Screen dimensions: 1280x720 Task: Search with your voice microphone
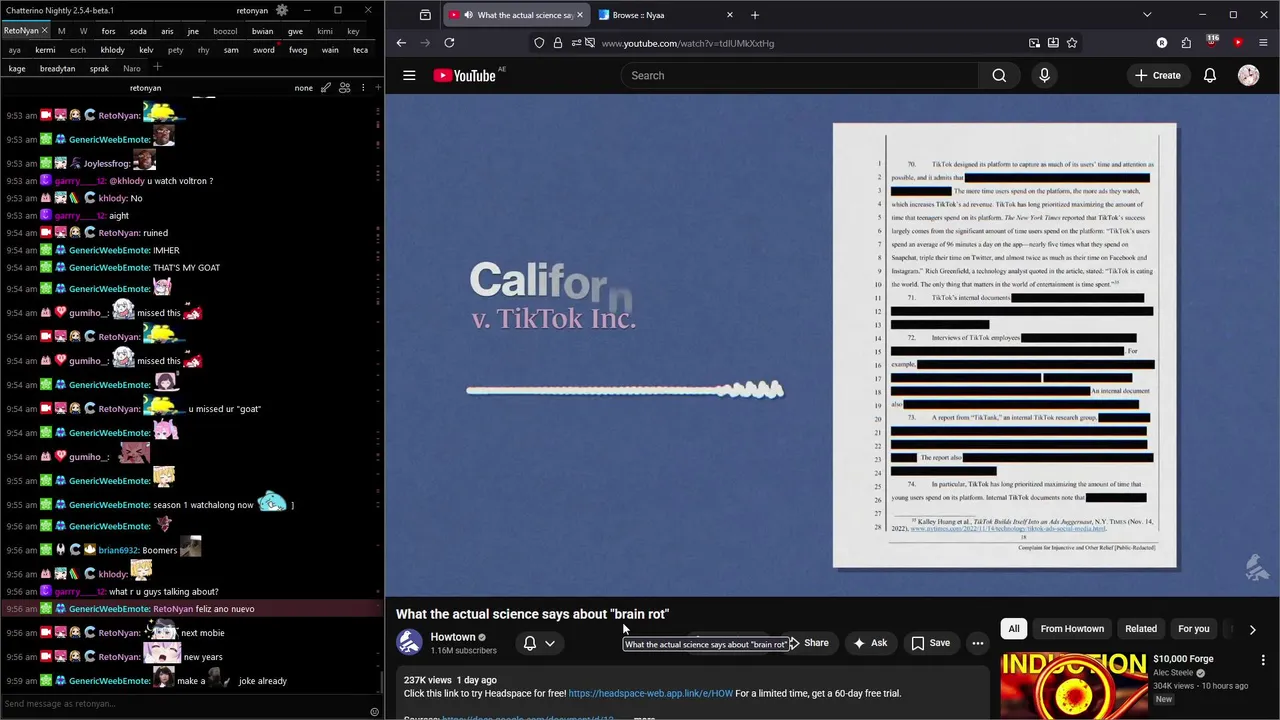click(x=1044, y=75)
